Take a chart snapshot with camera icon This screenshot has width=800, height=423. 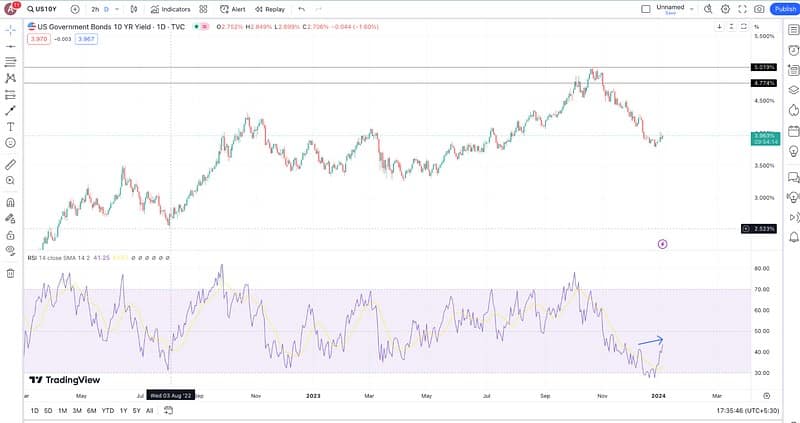(758, 9)
